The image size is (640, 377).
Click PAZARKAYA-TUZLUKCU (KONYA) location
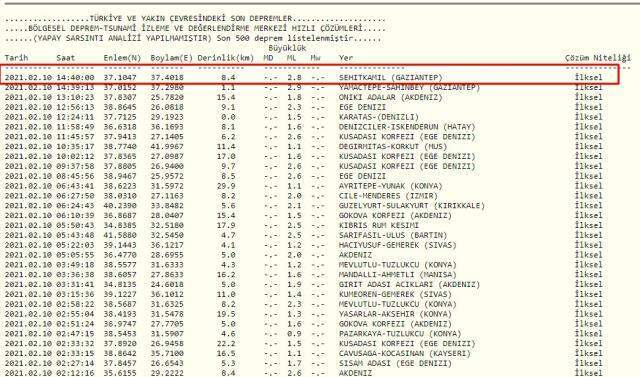(x=400, y=333)
